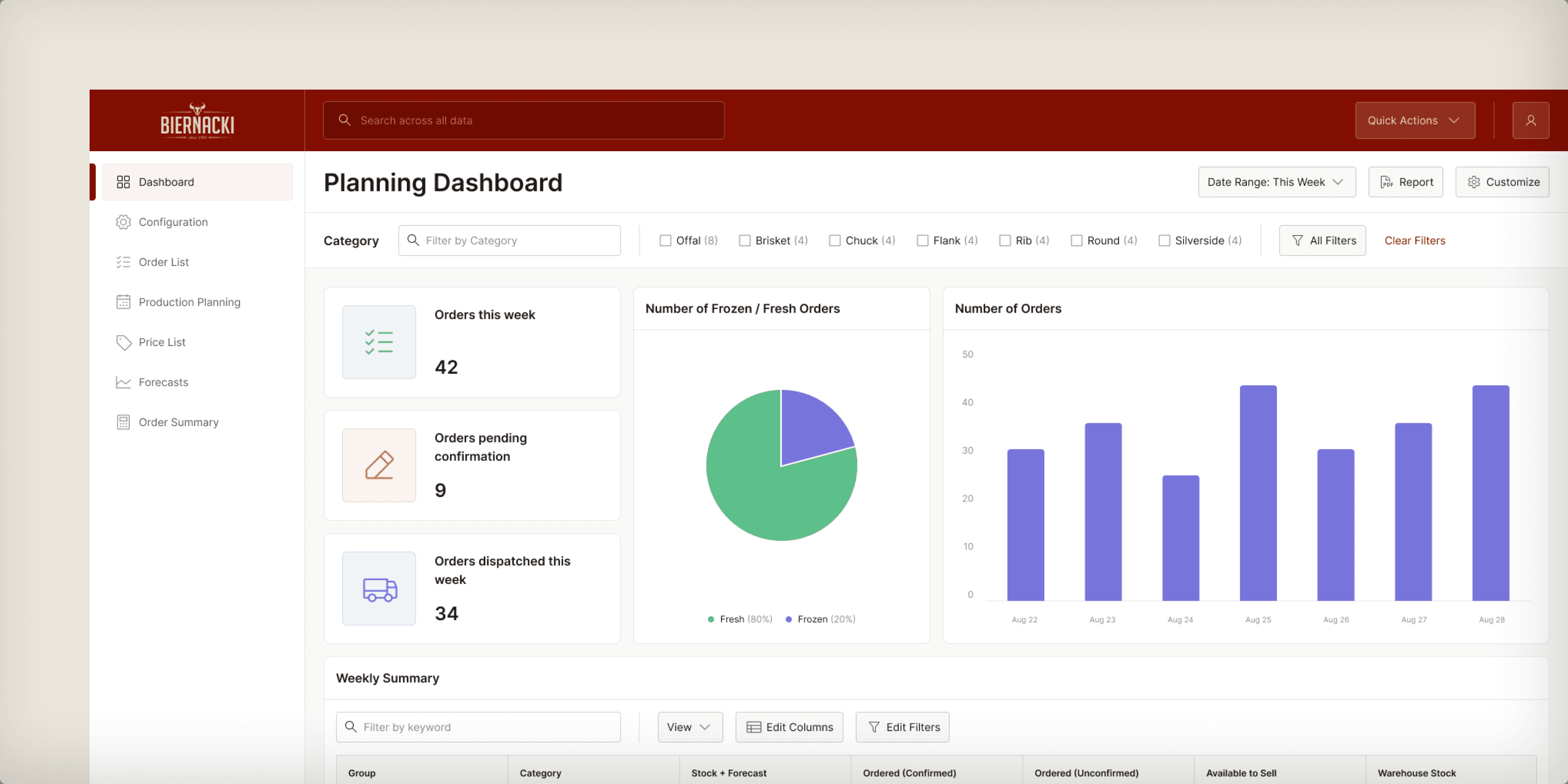
Task: Click the Forecasts chart icon in sidebar
Action: tap(123, 382)
